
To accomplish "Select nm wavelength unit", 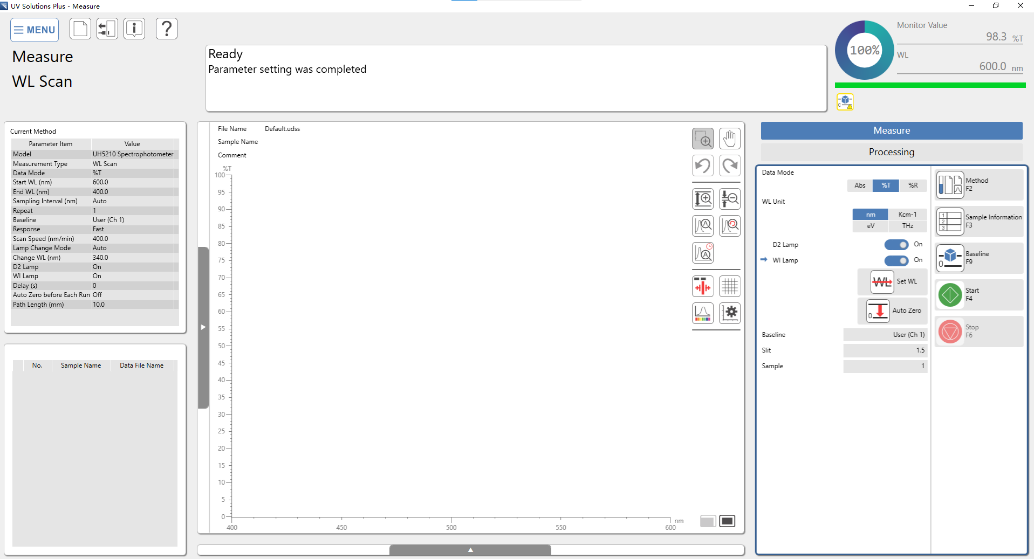I will 870,214.
